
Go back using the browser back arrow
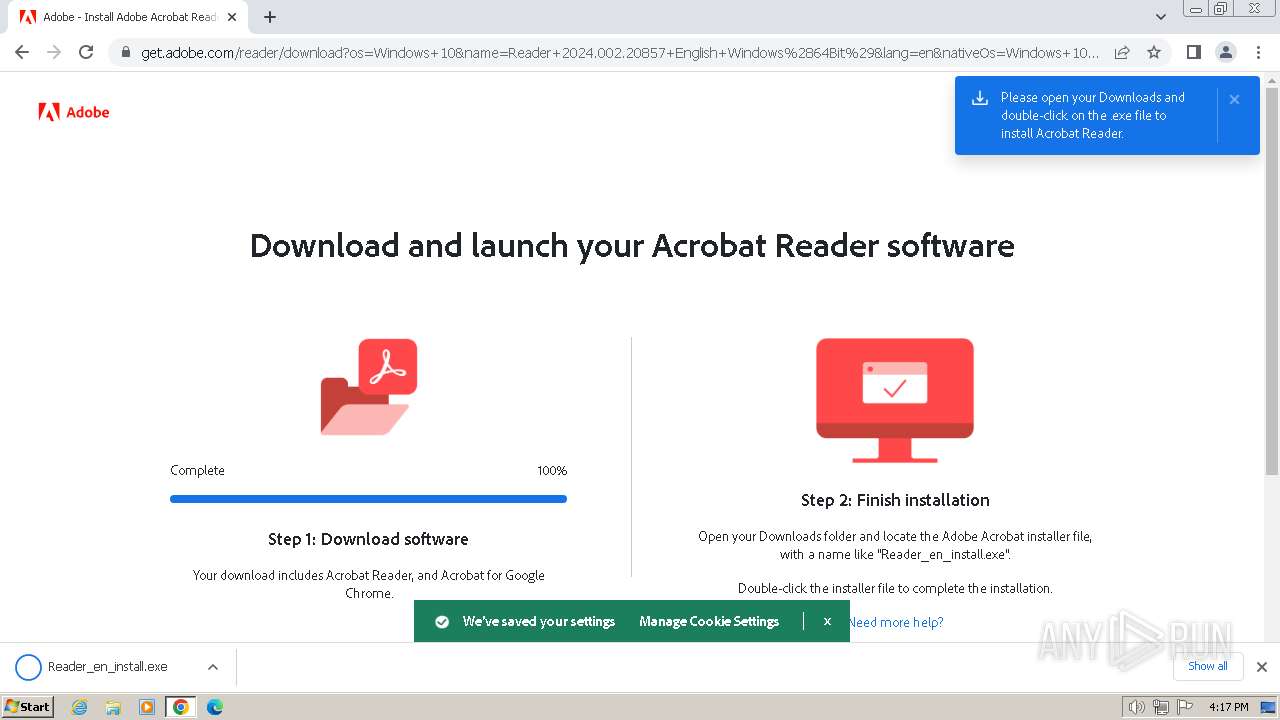22,52
